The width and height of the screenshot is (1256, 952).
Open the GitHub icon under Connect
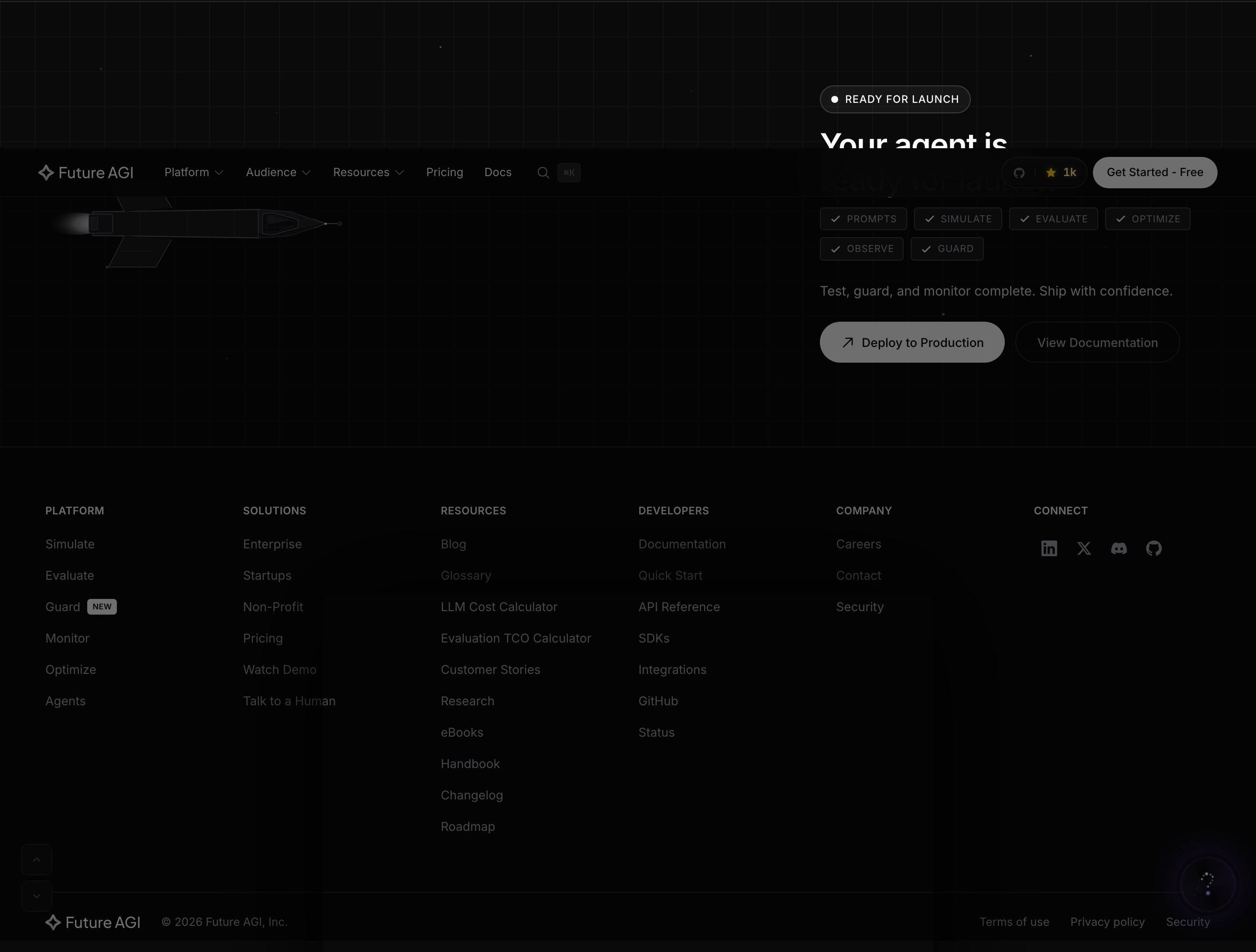click(x=1154, y=548)
